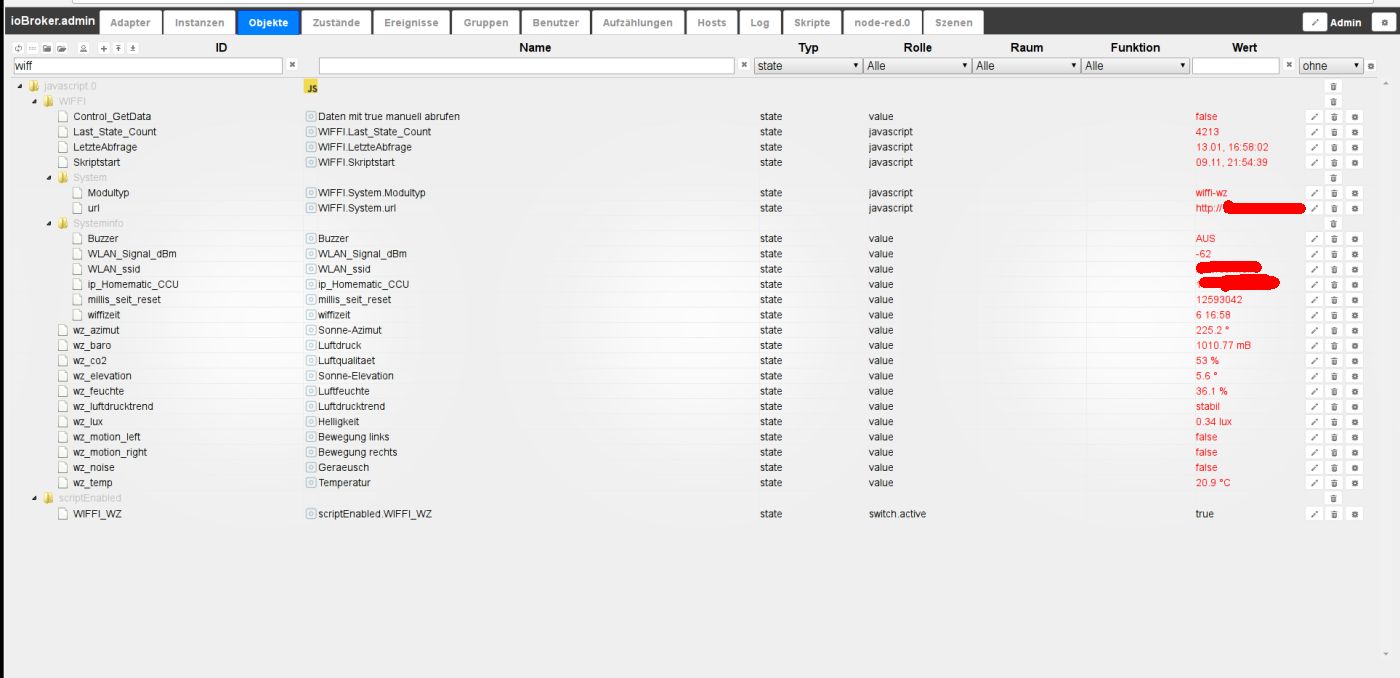Open the Log tab
Screen dimensions: 1400x678
tap(760, 22)
